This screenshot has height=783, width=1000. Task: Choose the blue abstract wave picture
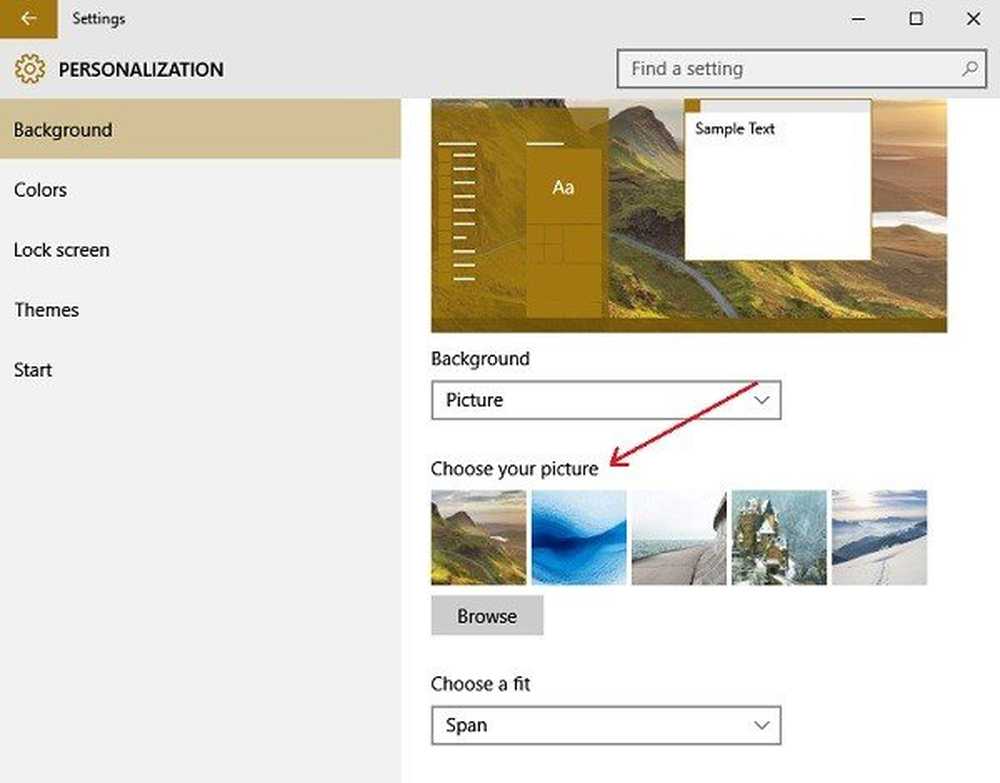[x=579, y=537]
